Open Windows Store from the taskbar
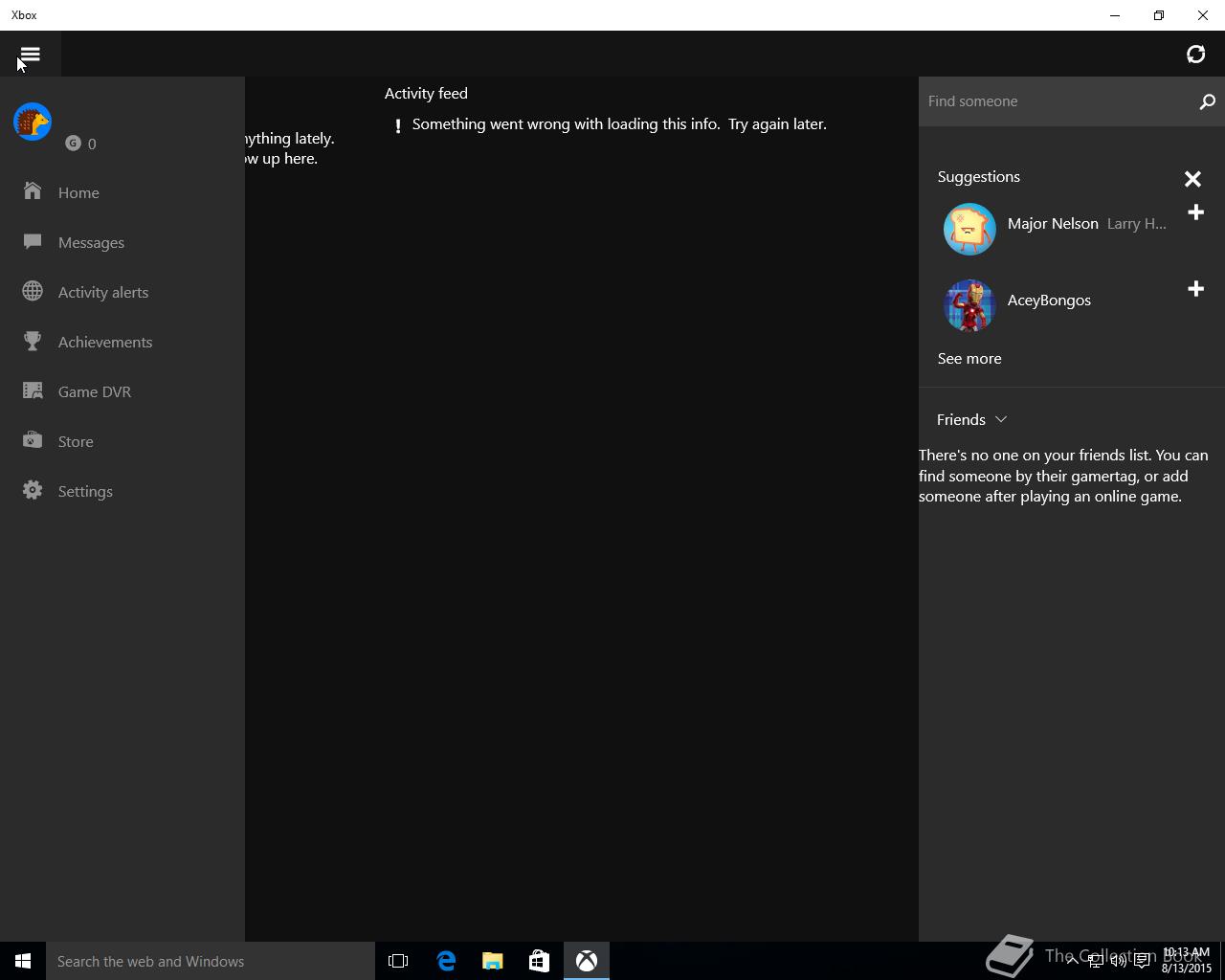Viewport: 1225px width, 980px height. coord(539,961)
